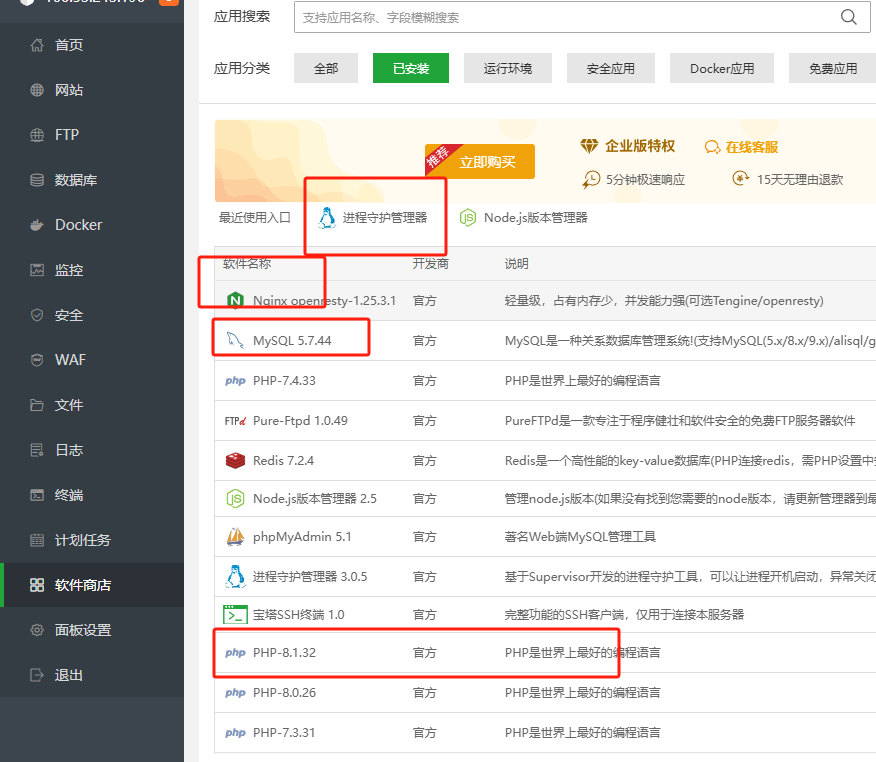This screenshot has height=762, width=876.
Task: Click into the 应用搜索 input field
Action: click(x=582, y=17)
